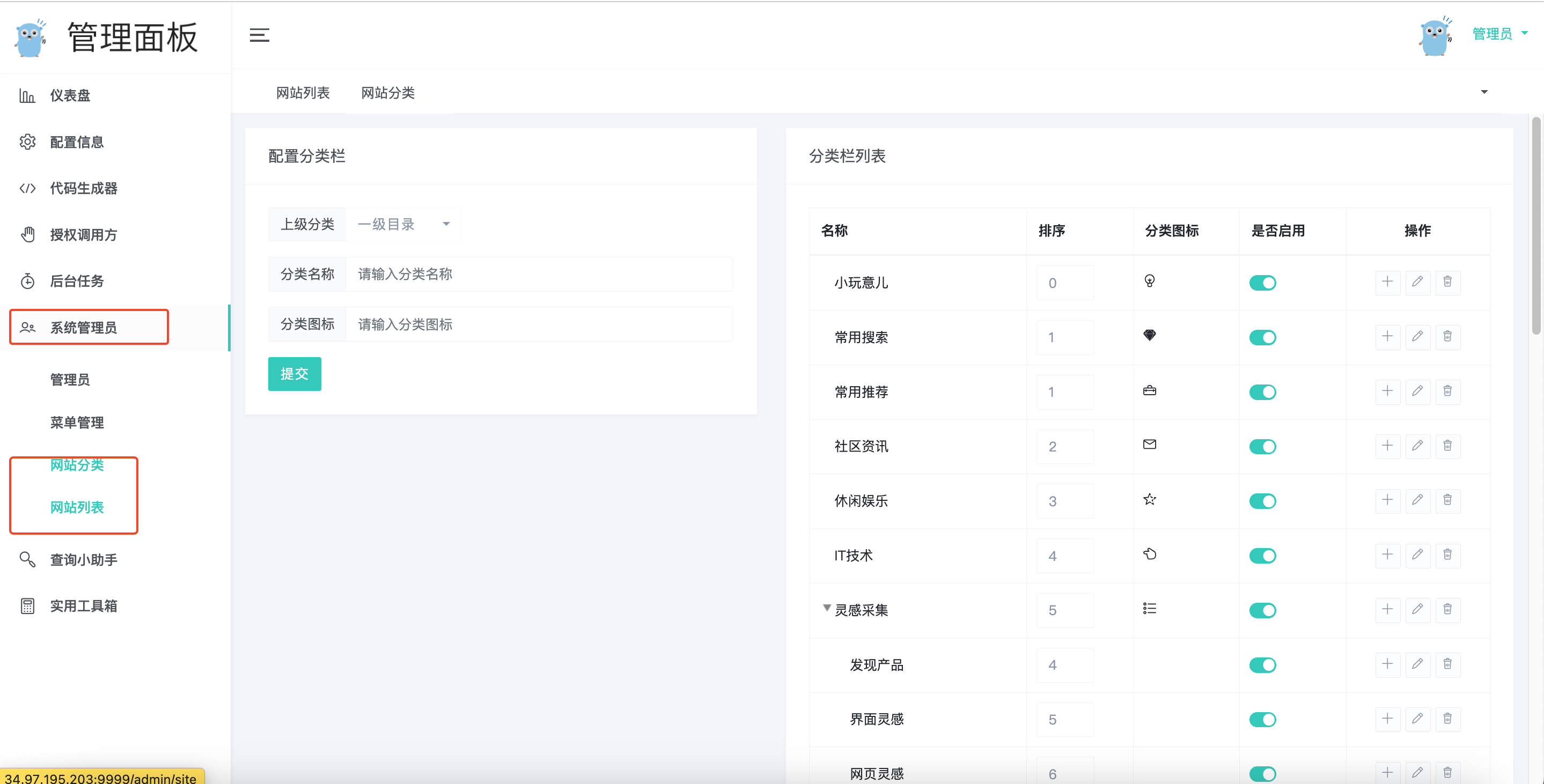Disable the 小玩意儿 enabled switch
Screen dimensions: 1544x784
(1262, 283)
